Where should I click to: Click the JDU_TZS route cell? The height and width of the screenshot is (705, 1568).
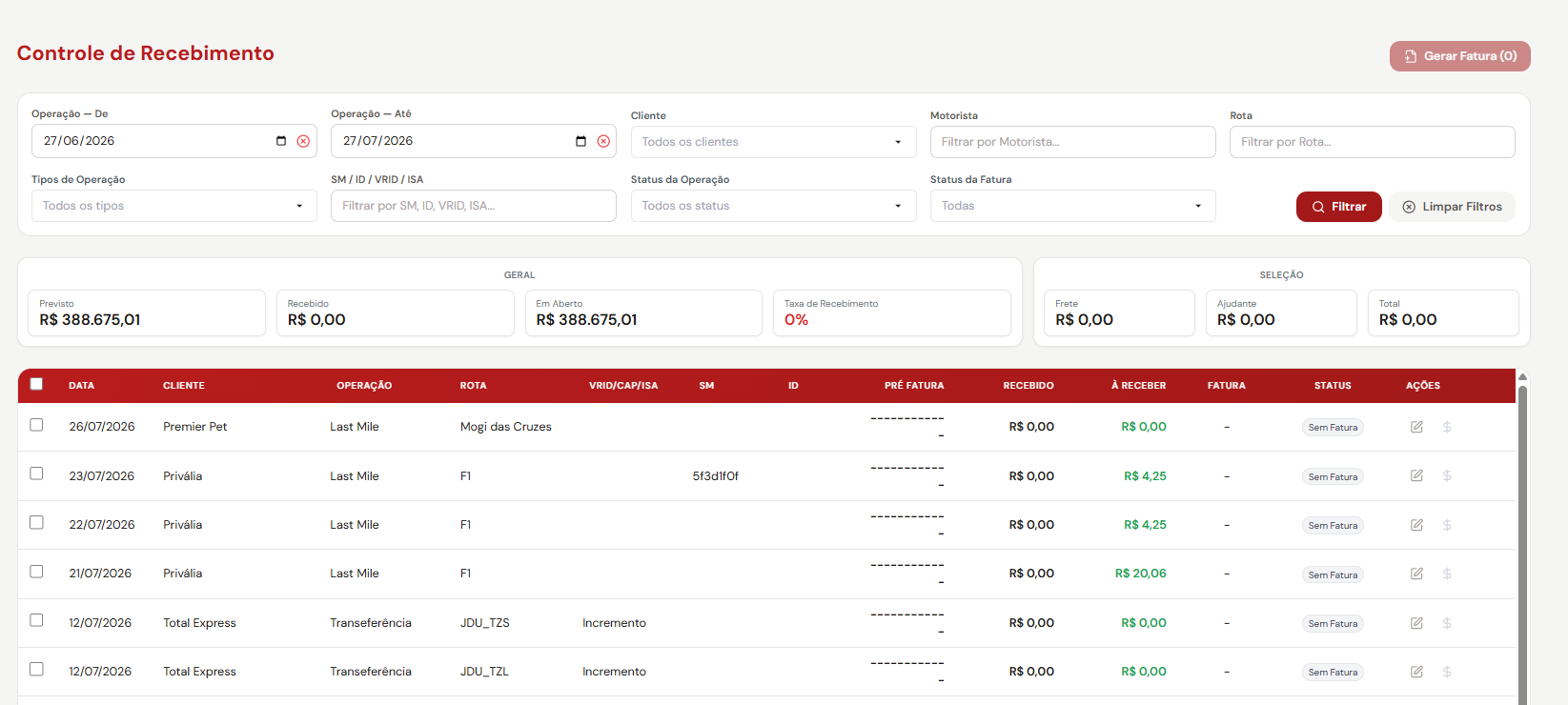click(x=484, y=623)
